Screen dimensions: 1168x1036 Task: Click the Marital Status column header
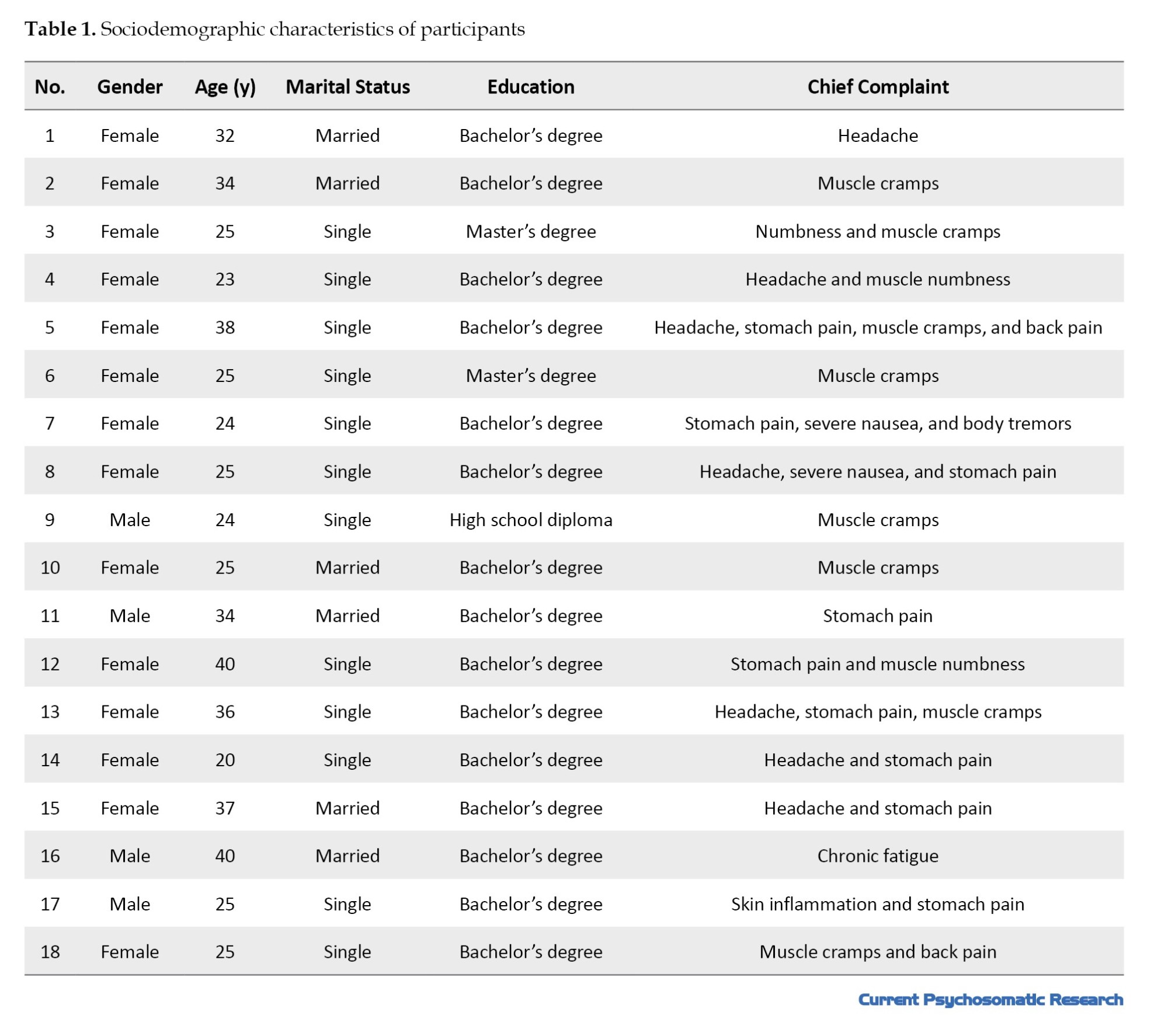coord(347,87)
